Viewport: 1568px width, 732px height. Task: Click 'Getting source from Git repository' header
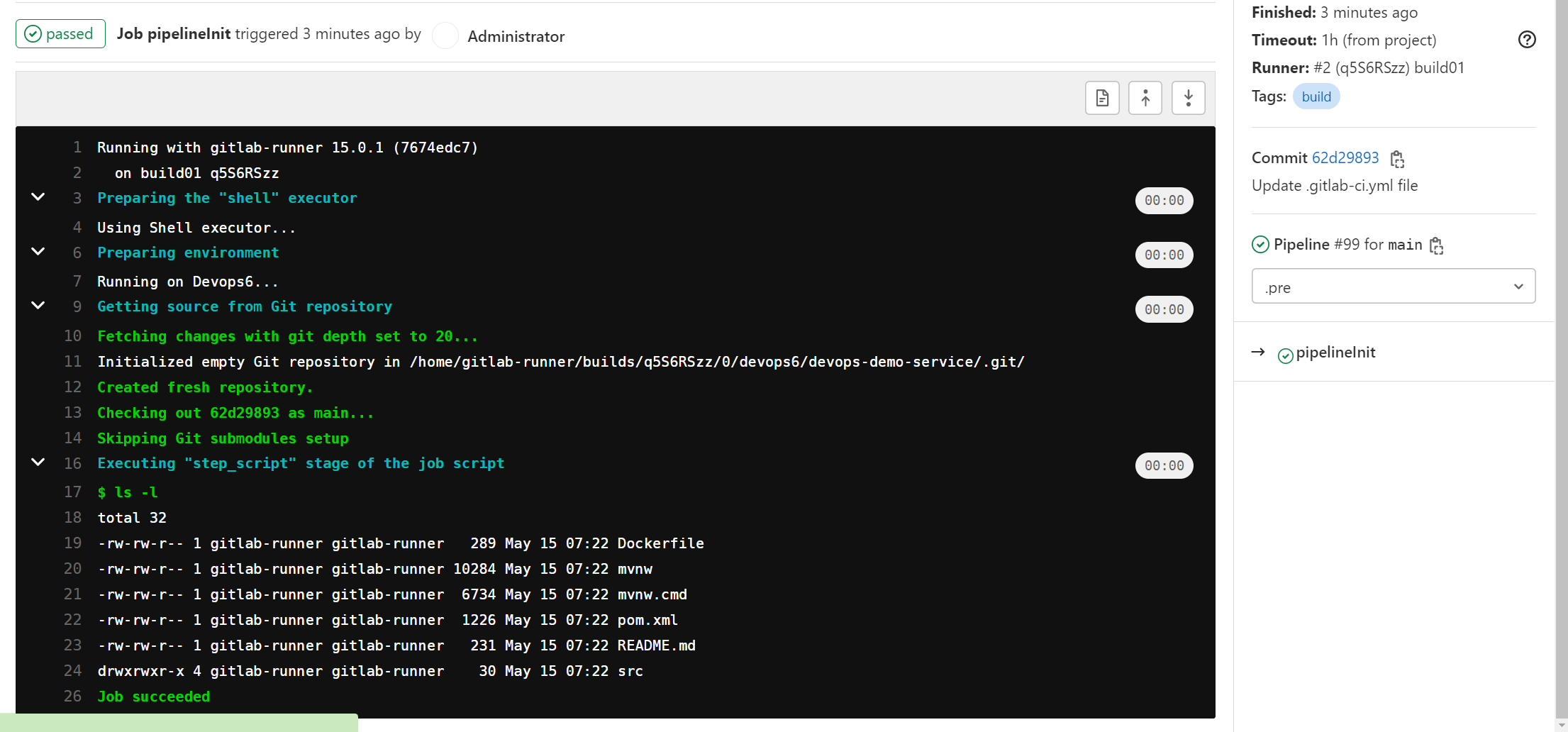point(245,306)
